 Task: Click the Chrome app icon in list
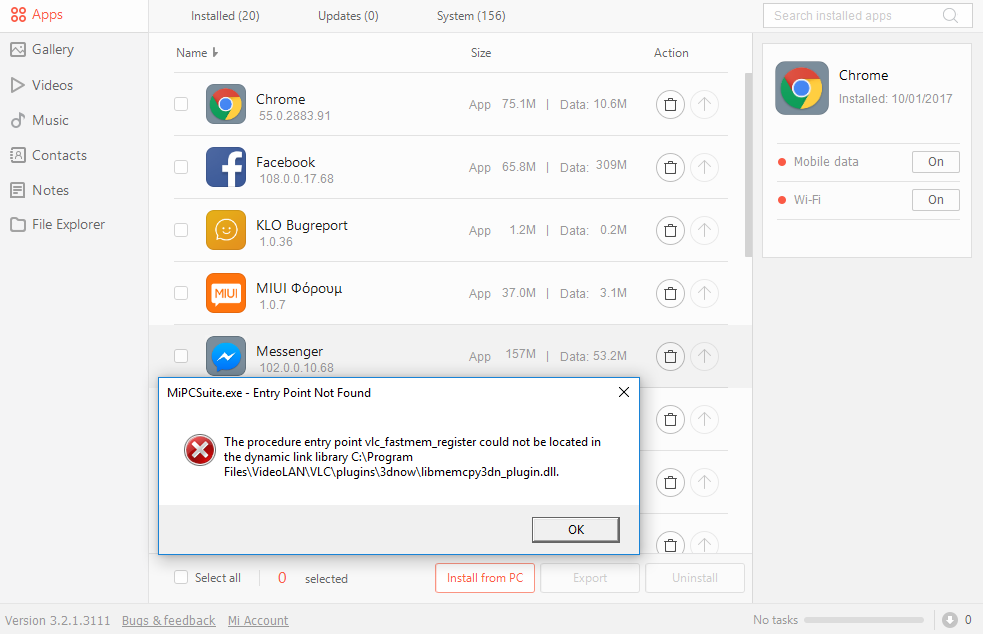[x=226, y=104]
